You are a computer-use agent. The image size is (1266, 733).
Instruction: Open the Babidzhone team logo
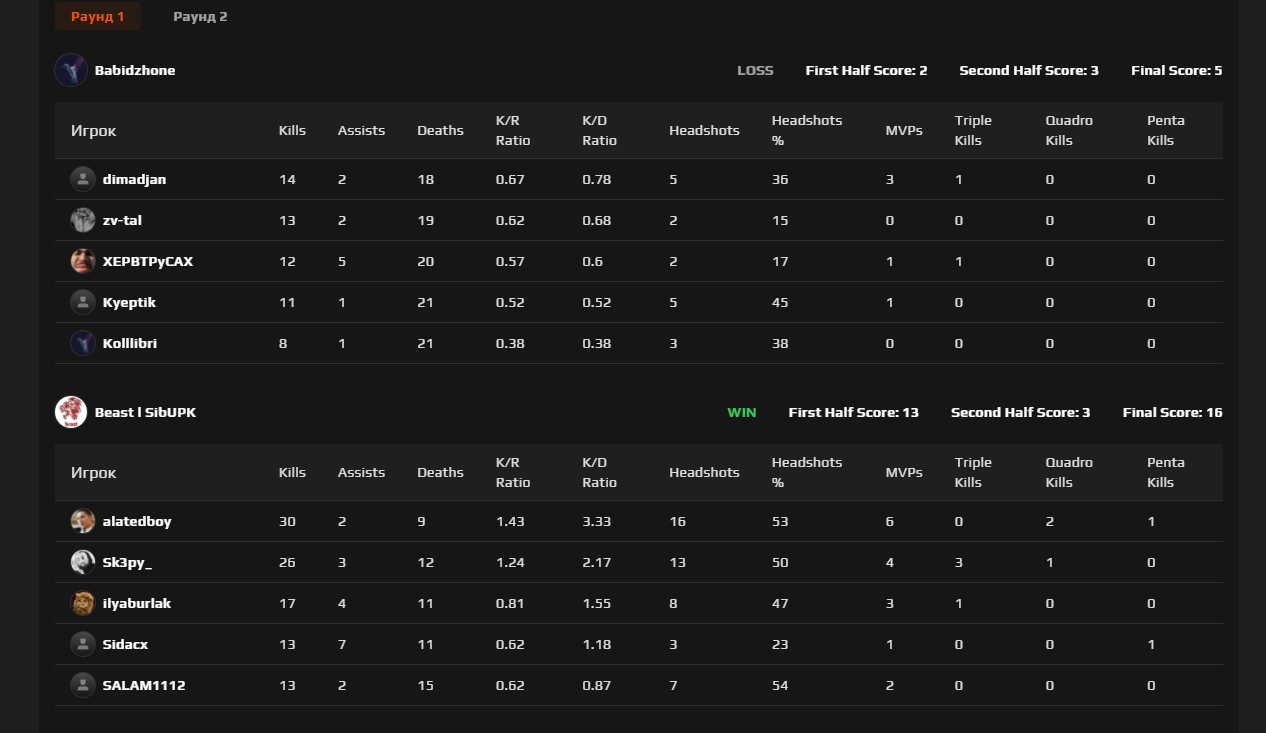pyautogui.click(x=71, y=70)
